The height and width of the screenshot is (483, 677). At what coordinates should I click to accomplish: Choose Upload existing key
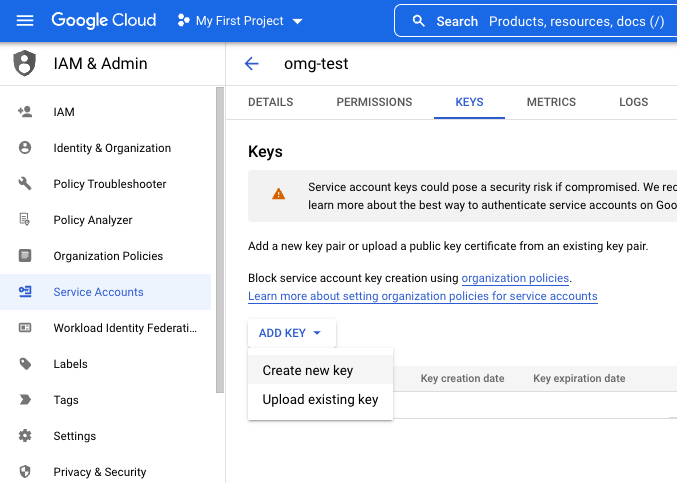320,399
